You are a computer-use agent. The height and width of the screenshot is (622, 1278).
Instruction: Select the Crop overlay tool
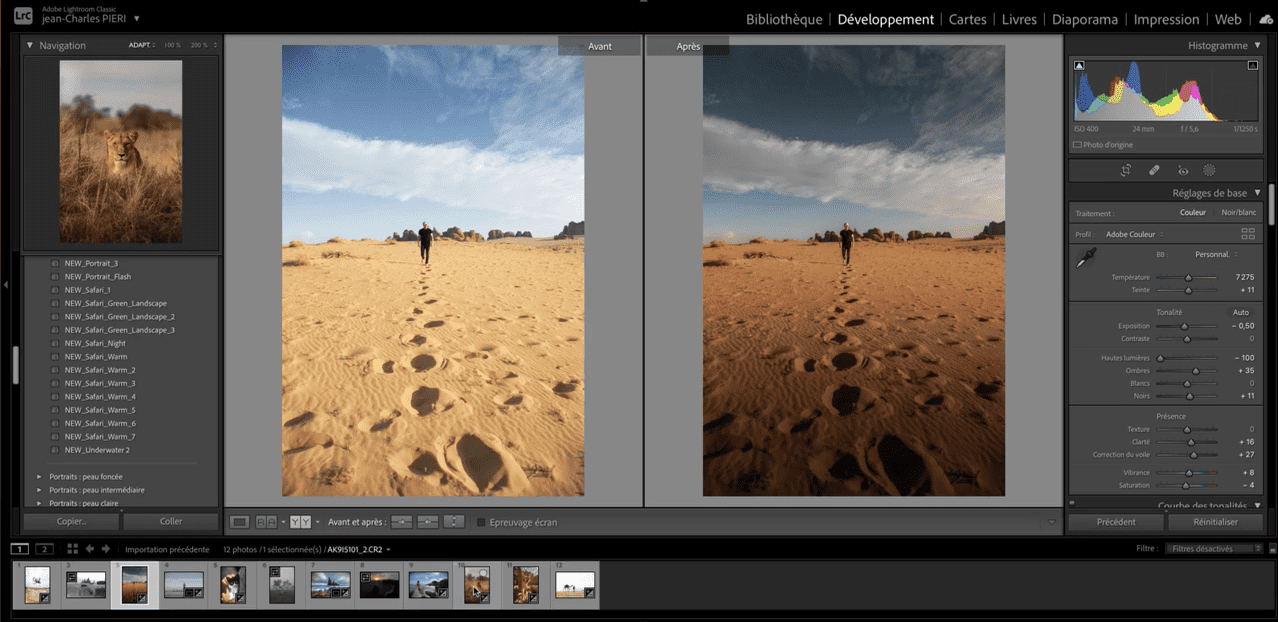(1126, 171)
